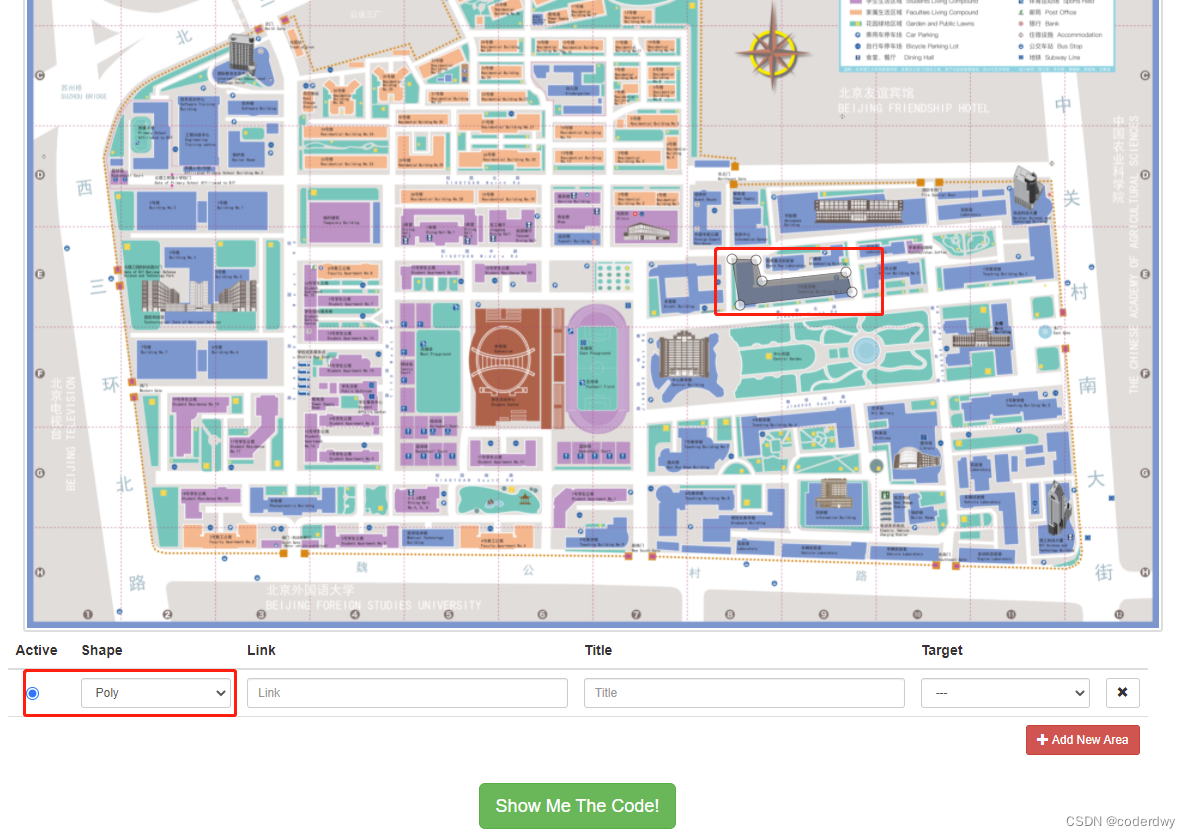Click the Post Office legend icon

coord(1021,12)
